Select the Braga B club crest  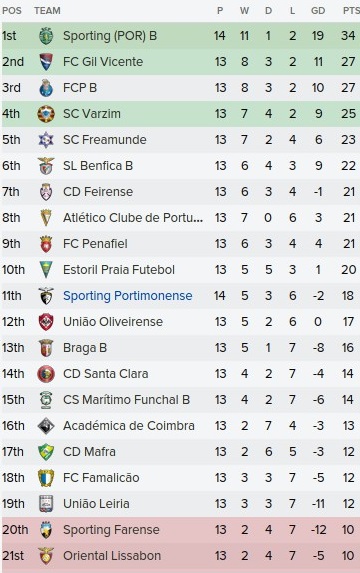46,348
